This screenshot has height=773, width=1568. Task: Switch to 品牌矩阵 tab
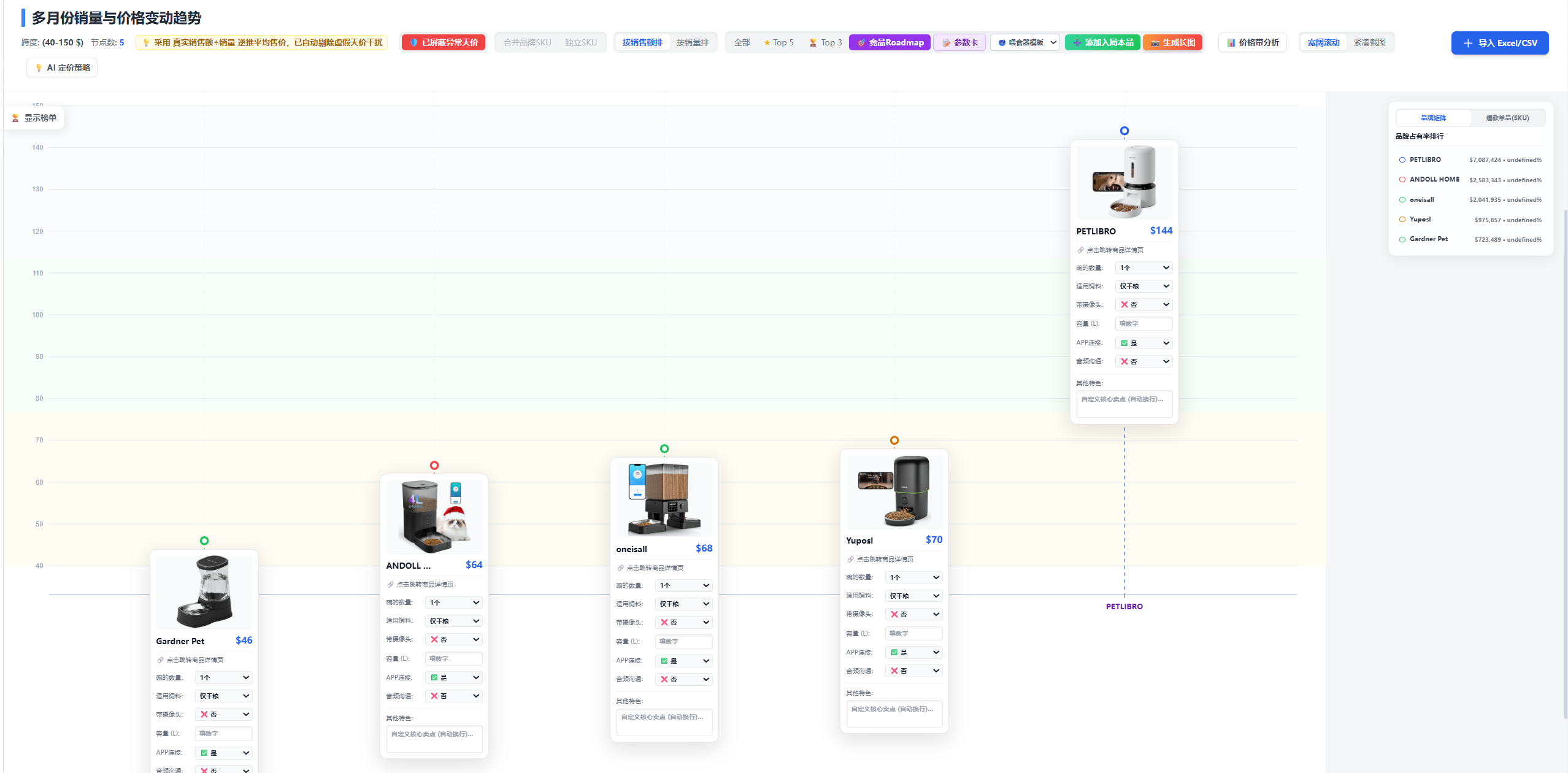point(1433,118)
